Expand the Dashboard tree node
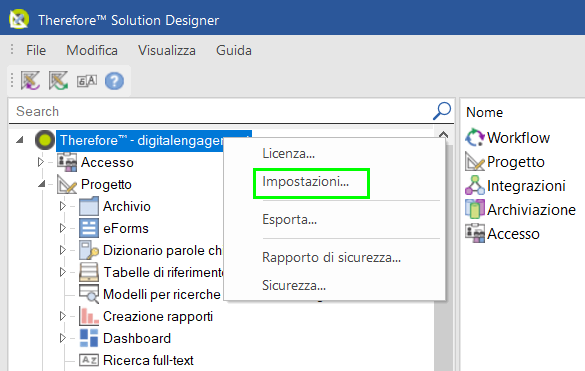The image size is (585, 371). [x=63, y=338]
